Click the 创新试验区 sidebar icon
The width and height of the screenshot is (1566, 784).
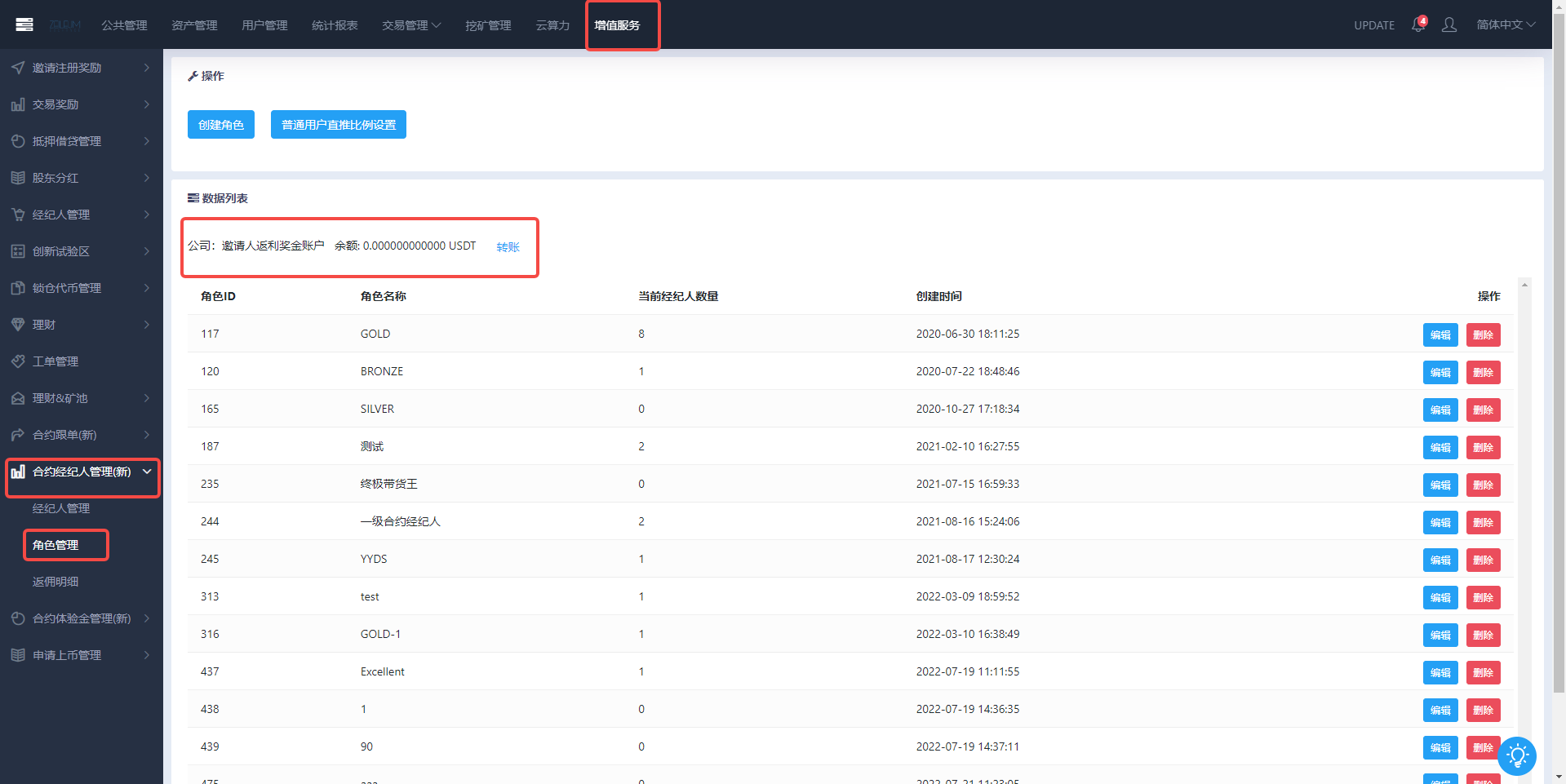click(18, 251)
